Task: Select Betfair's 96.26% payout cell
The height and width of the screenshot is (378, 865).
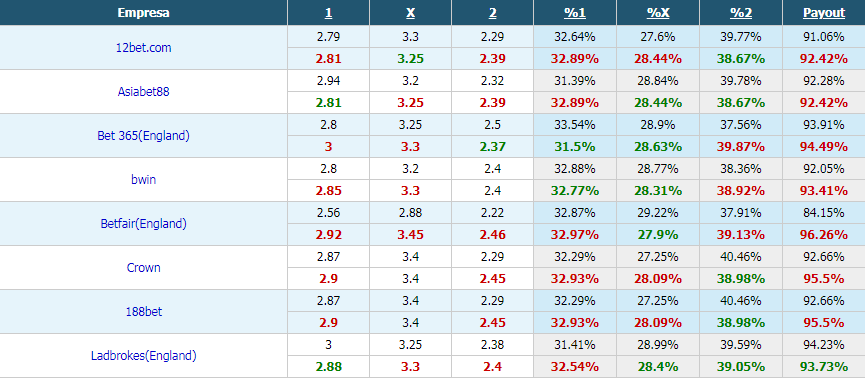Action: tap(824, 235)
